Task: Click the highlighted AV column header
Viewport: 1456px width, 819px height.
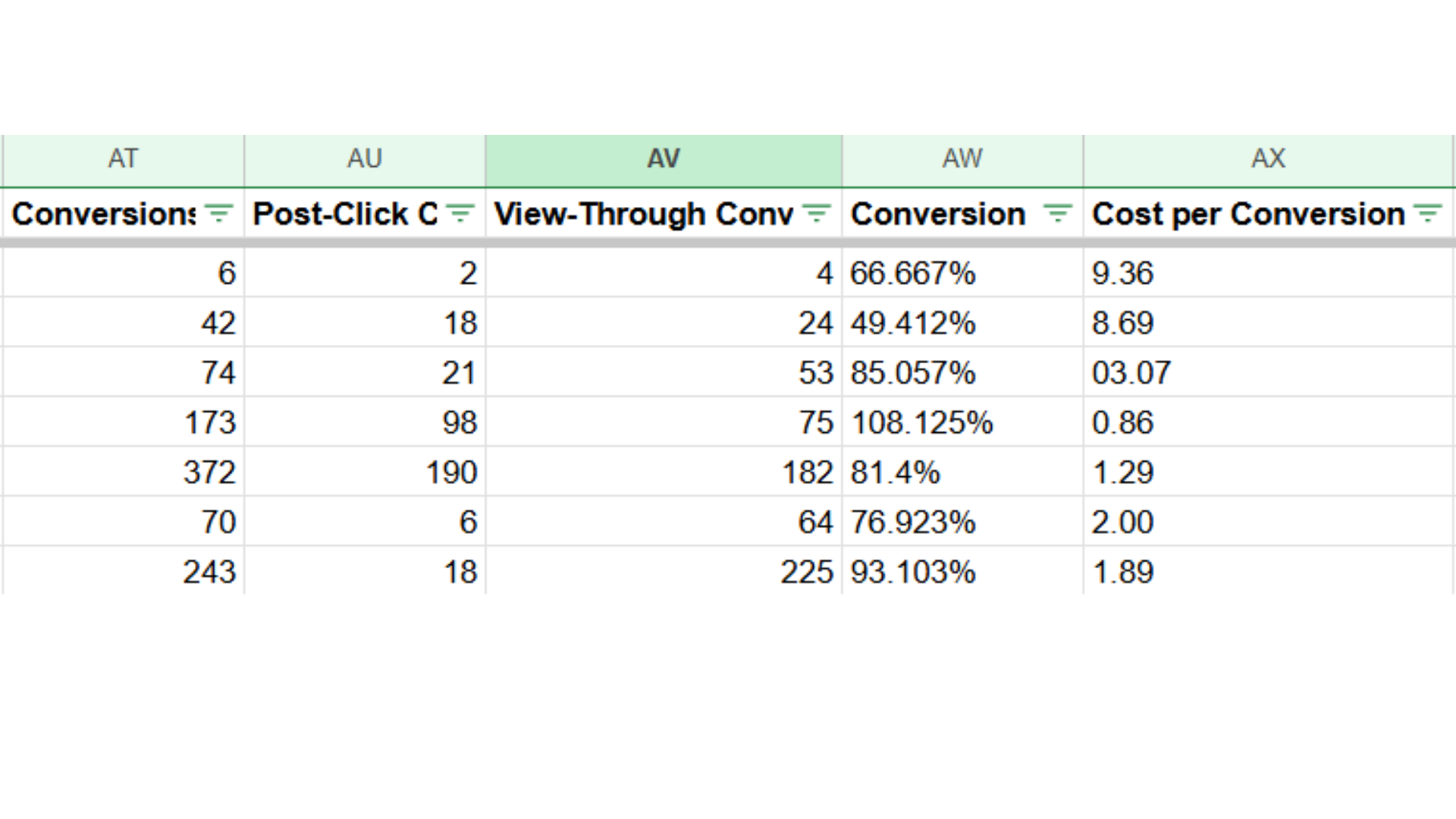Action: coord(663,158)
